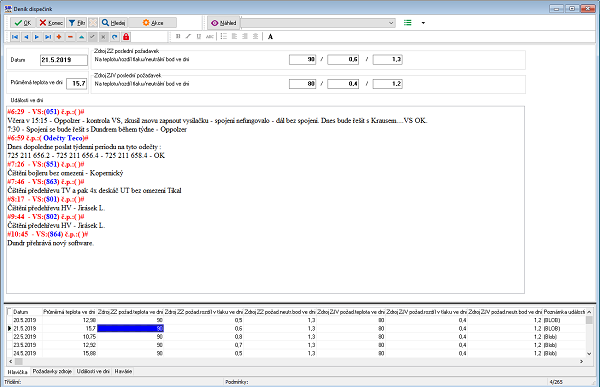This screenshot has width=600, height=387.
Task: Sort by the Datum column header
Action: click(x=28, y=312)
